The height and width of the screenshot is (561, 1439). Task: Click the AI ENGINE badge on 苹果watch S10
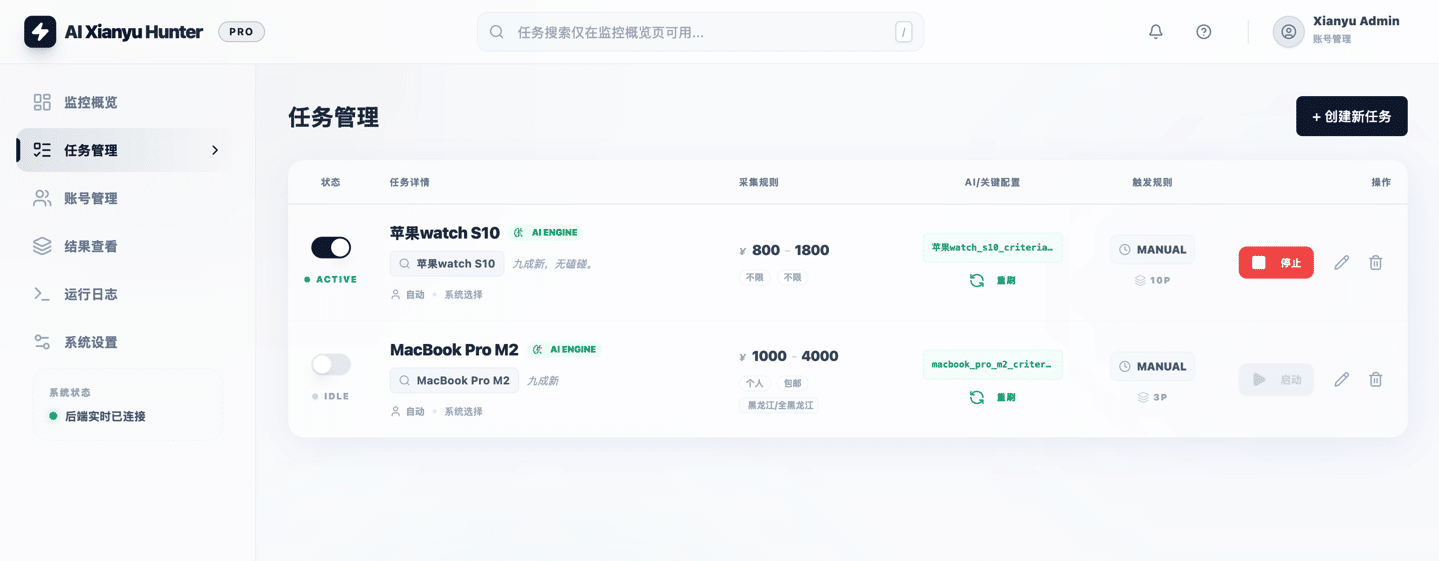pos(546,232)
